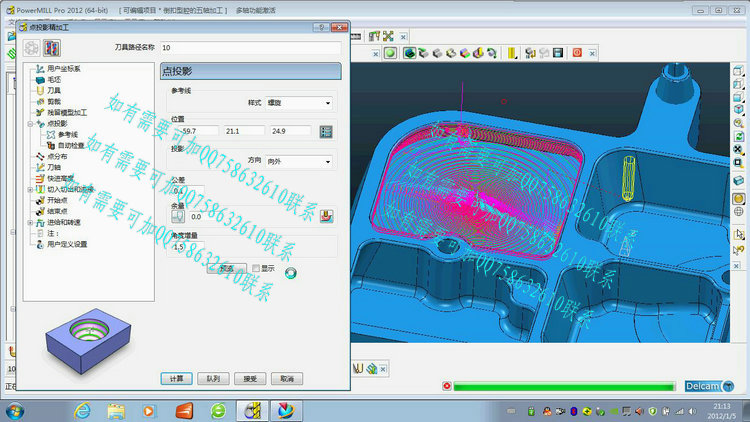Open the file explorer folder on taskbar
This screenshot has height=422, width=750.
click(x=116, y=411)
